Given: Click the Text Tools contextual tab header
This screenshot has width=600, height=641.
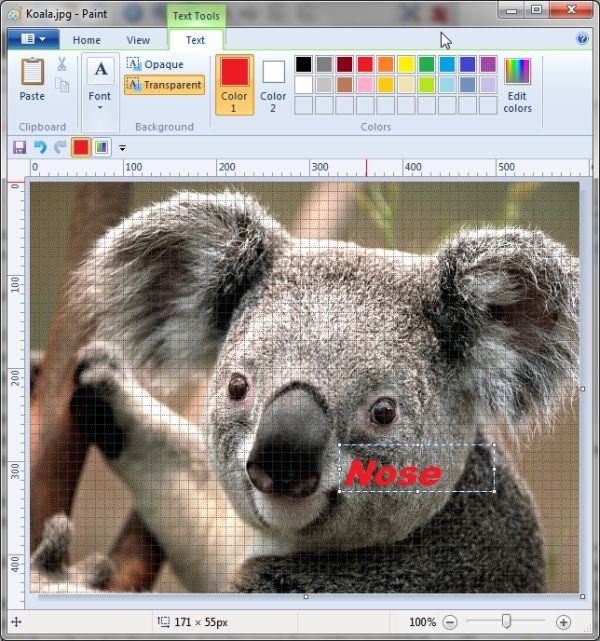Looking at the screenshot, I should click(196, 16).
